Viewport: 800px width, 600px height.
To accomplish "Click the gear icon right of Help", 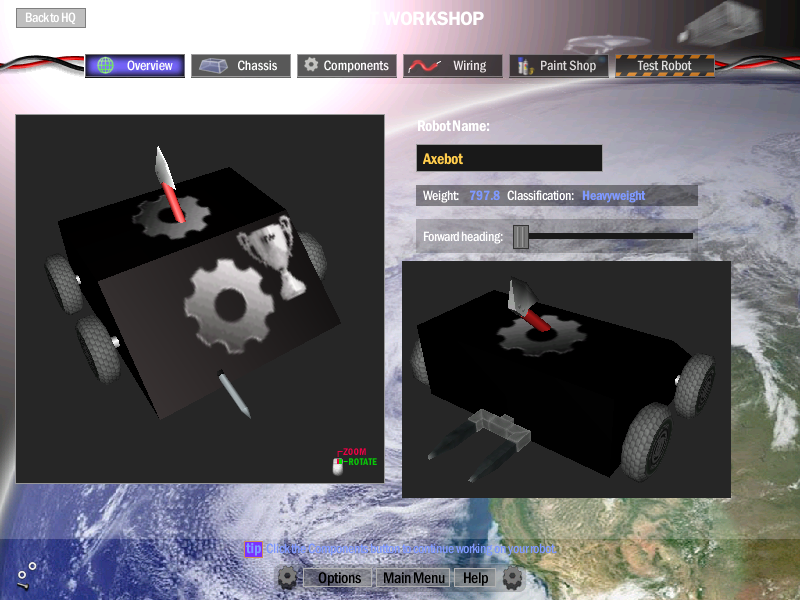I will coord(512,578).
